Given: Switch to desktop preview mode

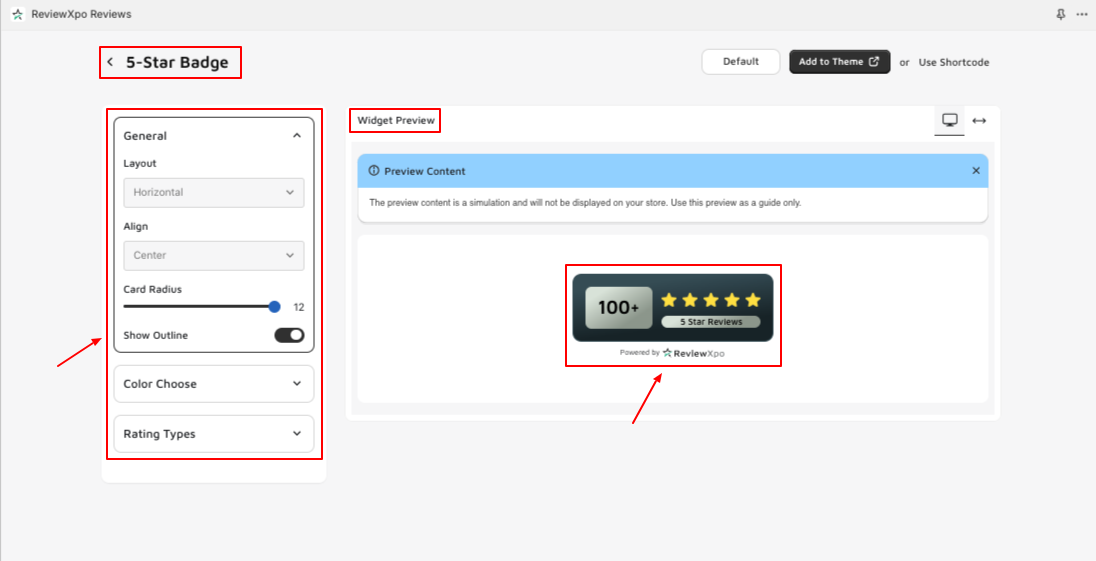Looking at the screenshot, I should tap(949, 120).
